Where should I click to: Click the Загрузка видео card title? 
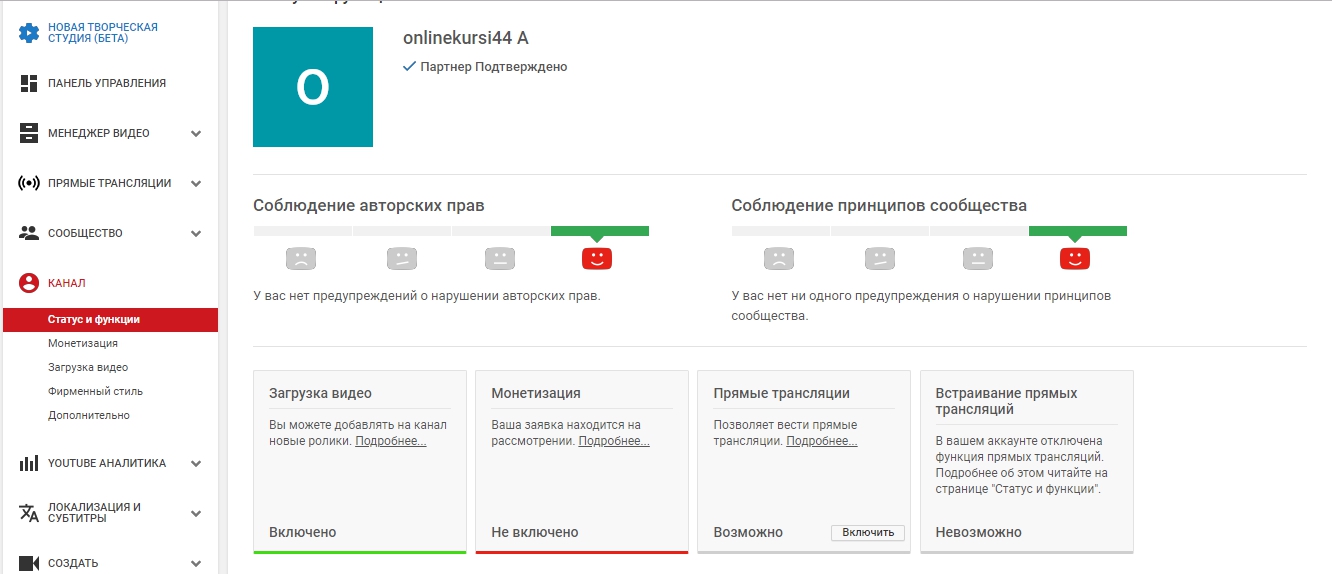[x=321, y=393]
